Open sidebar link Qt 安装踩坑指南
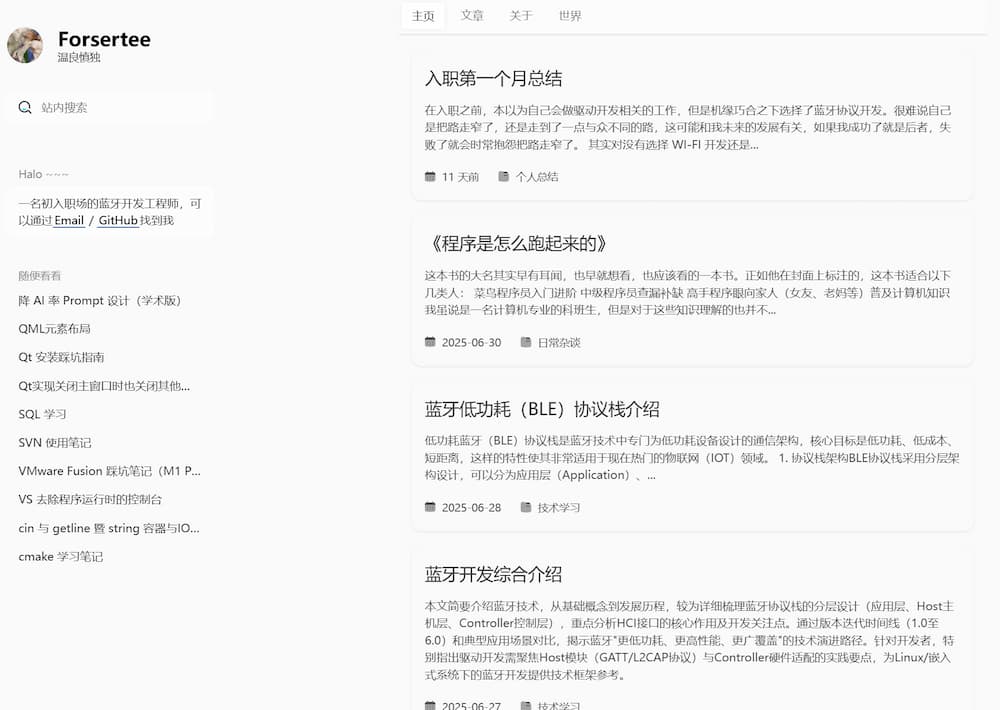1000x710 pixels. click(x=61, y=357)
